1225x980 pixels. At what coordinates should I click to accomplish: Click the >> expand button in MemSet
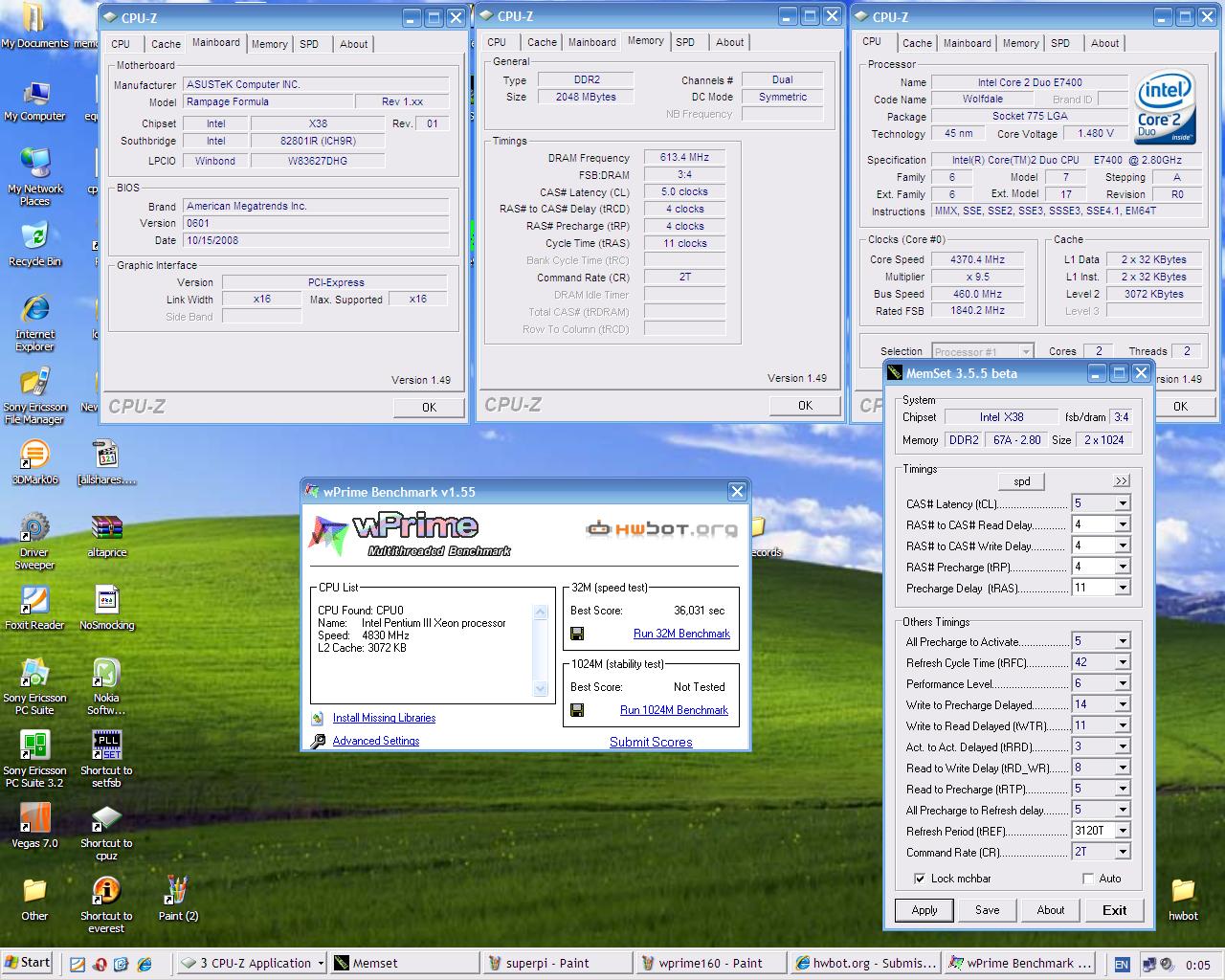1122,481
